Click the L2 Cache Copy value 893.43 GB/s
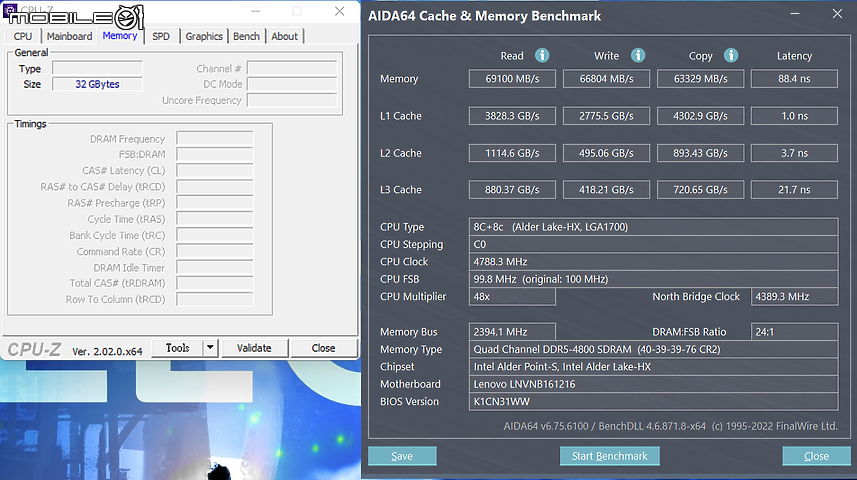 [700, 153]
